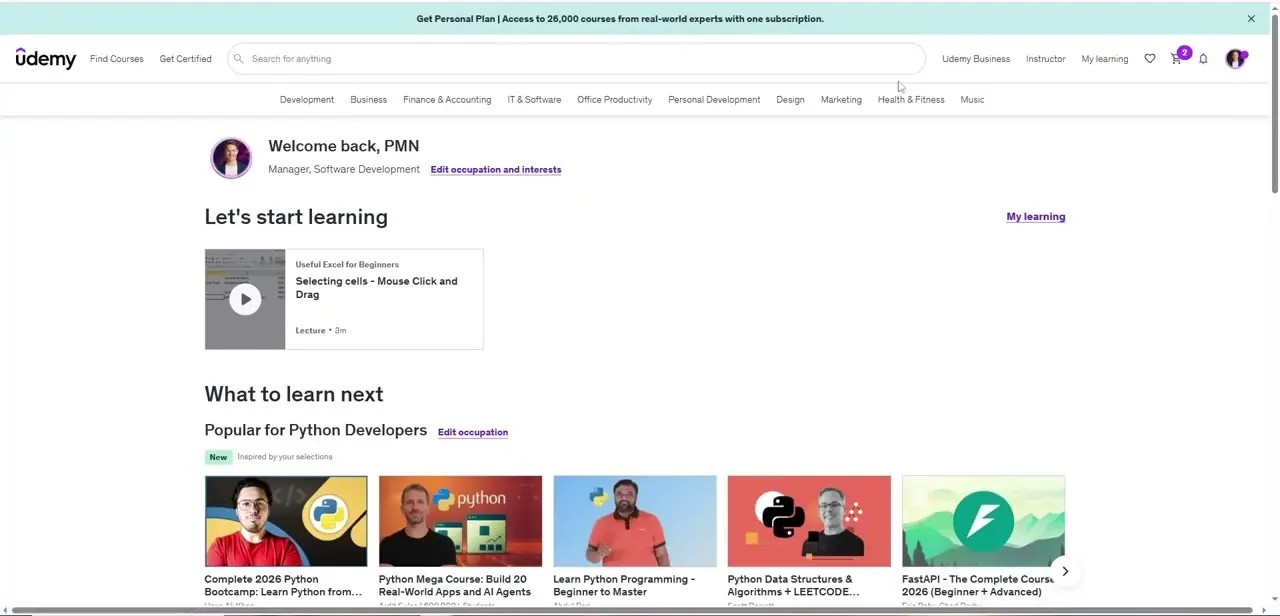Open My learning in header
Screen dimensions: 1280x616
pos(1105,59)
